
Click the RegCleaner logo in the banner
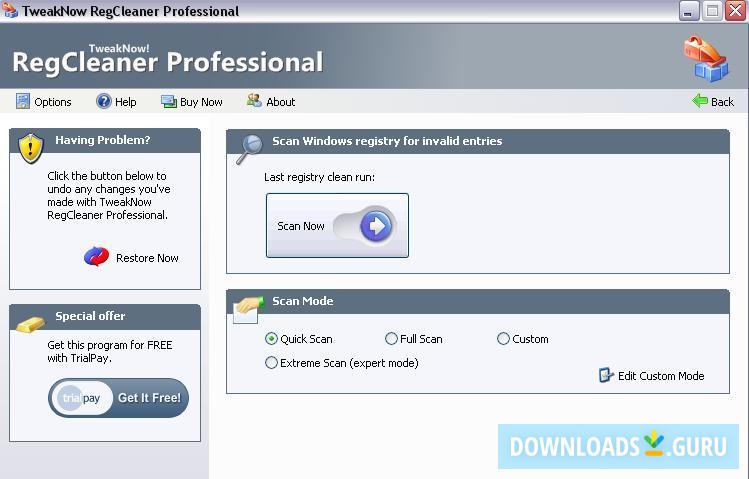tap(706, 59)
